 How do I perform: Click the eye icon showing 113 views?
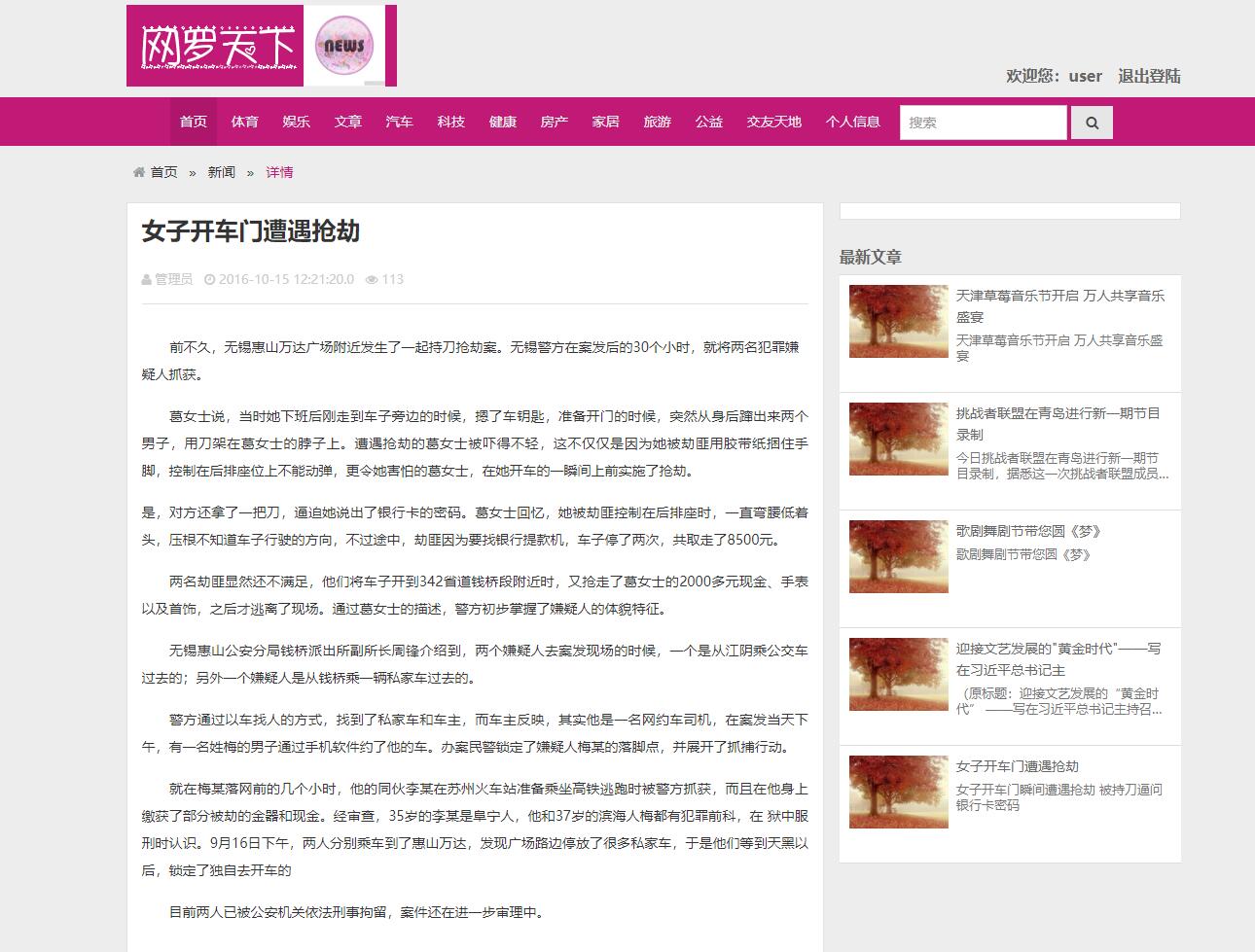pyautogui.click(x=371, y=278)
